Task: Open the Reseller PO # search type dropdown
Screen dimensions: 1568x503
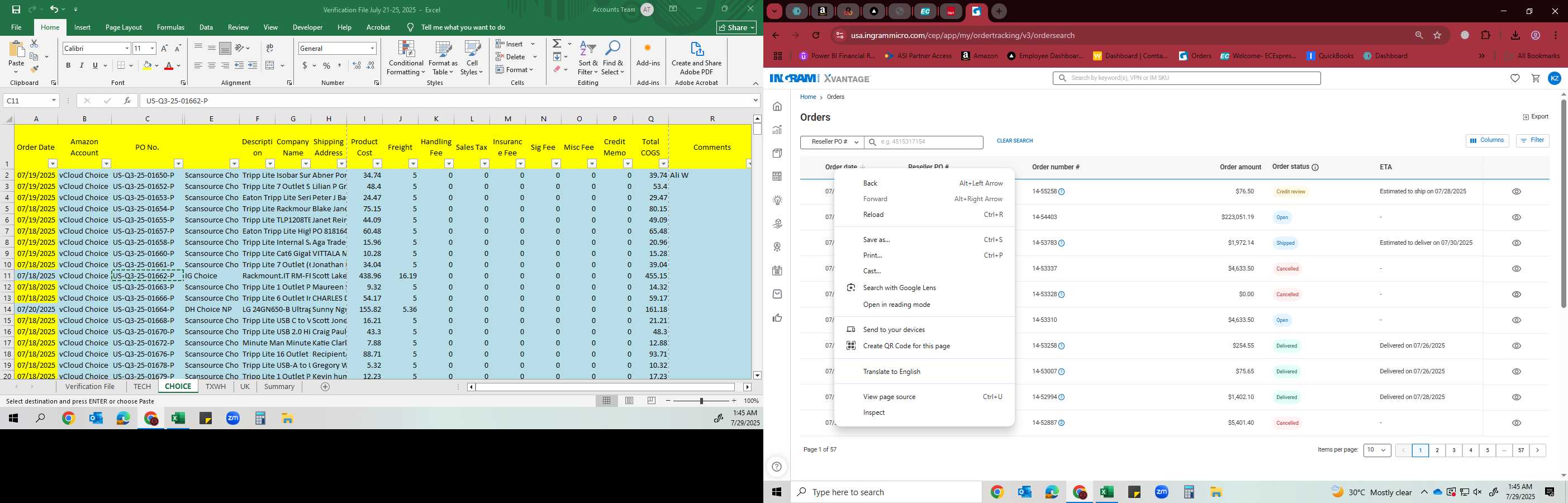Action: (x=832, y=142)
